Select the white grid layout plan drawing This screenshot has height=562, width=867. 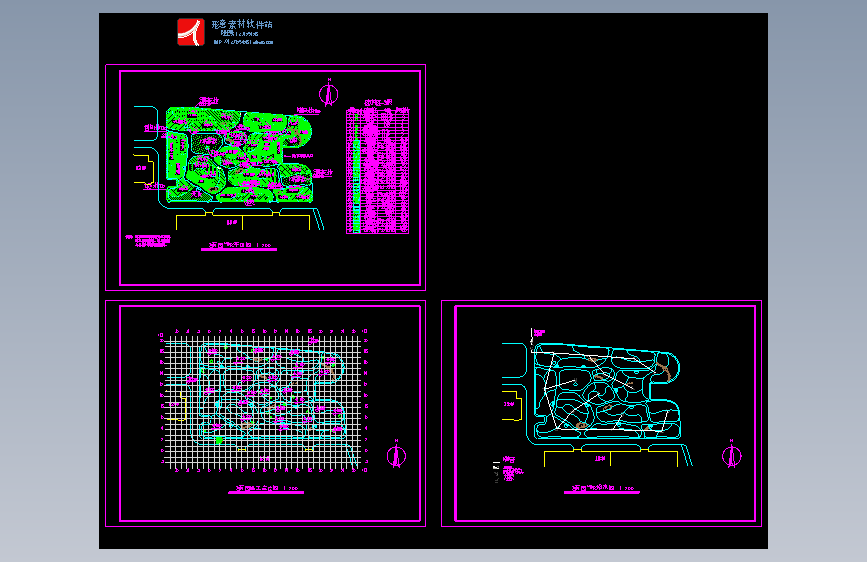[264, 402]
